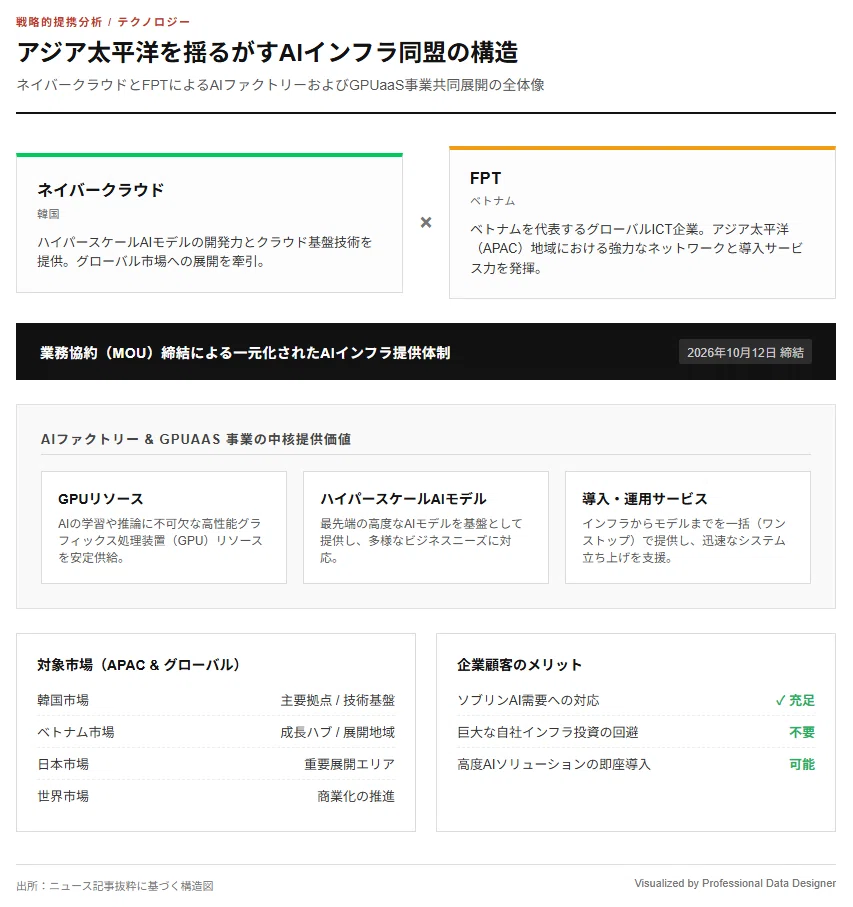The height and width of the screenshot is (907, 853).
Task: Select the FPT card heading
Action: pyautogui.click(x=485, y=178)
